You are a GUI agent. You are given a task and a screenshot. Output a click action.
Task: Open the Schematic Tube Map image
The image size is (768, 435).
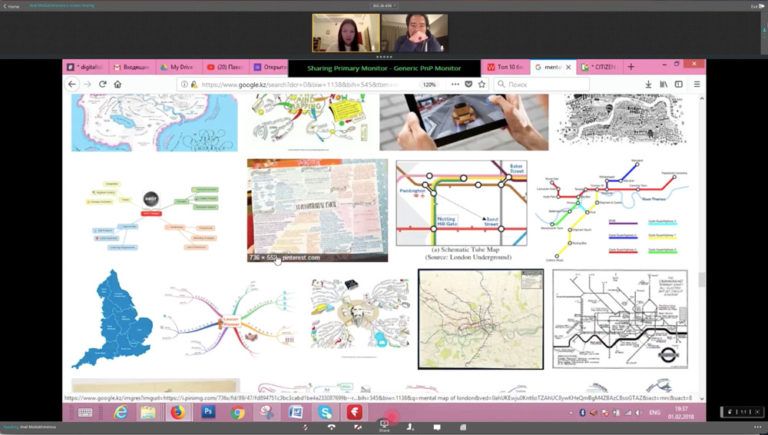[461, 206]
